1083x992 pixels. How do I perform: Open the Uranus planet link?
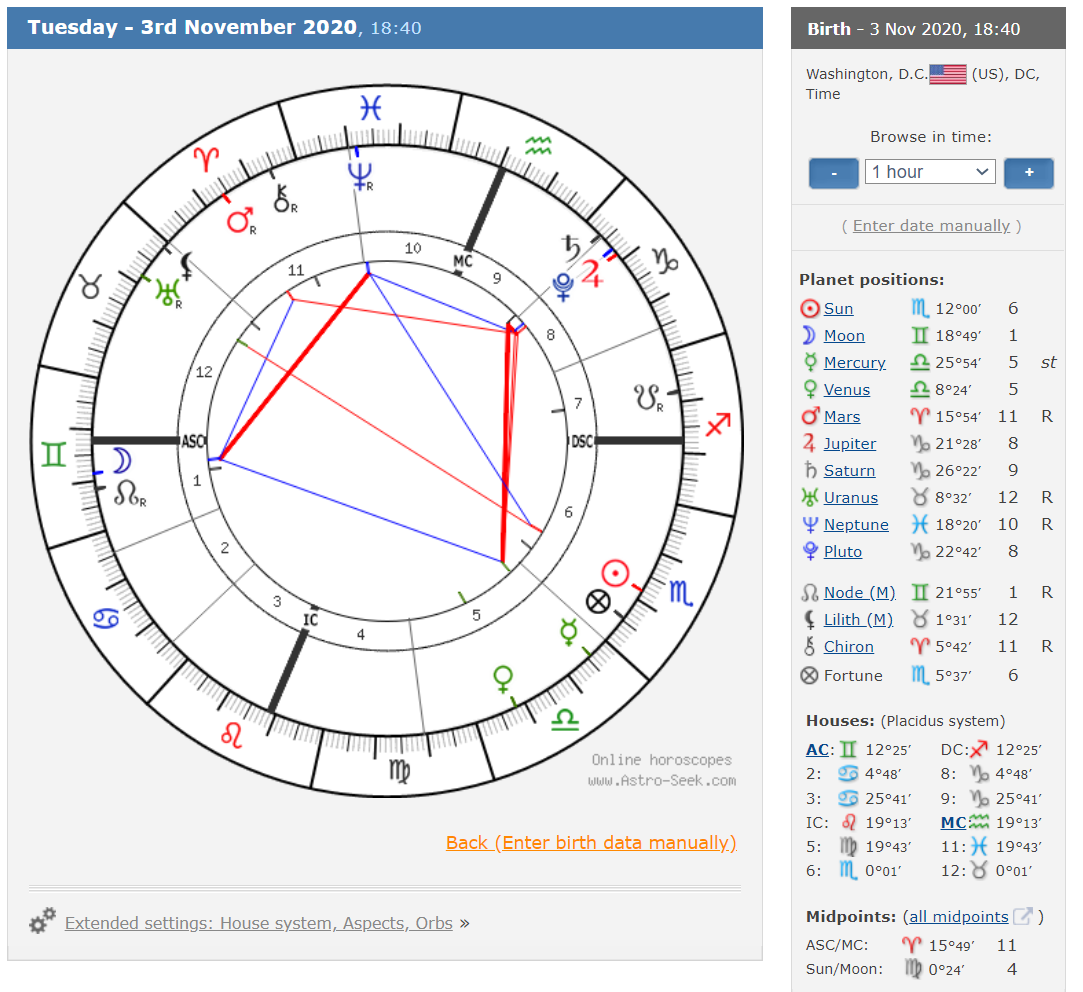[x=851, y=497]
